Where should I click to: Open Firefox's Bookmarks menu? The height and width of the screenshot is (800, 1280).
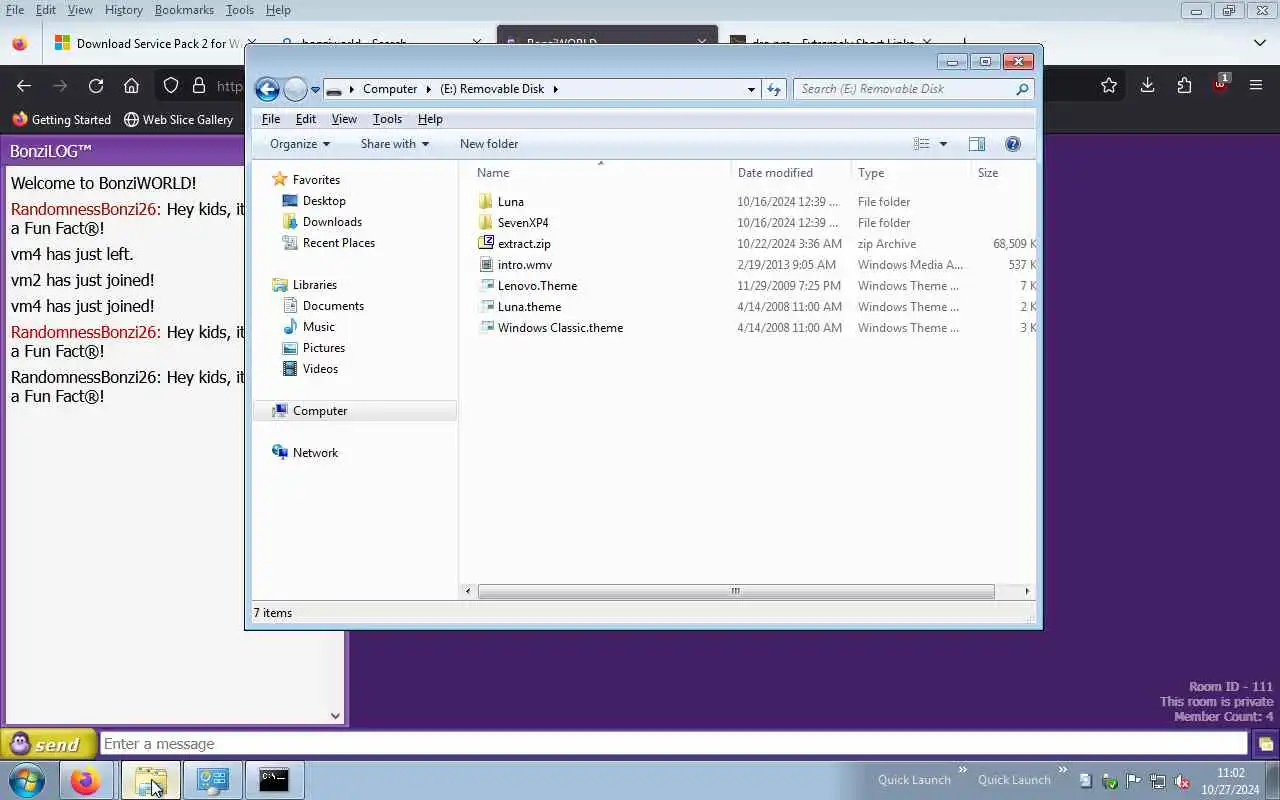pos(184,10)
